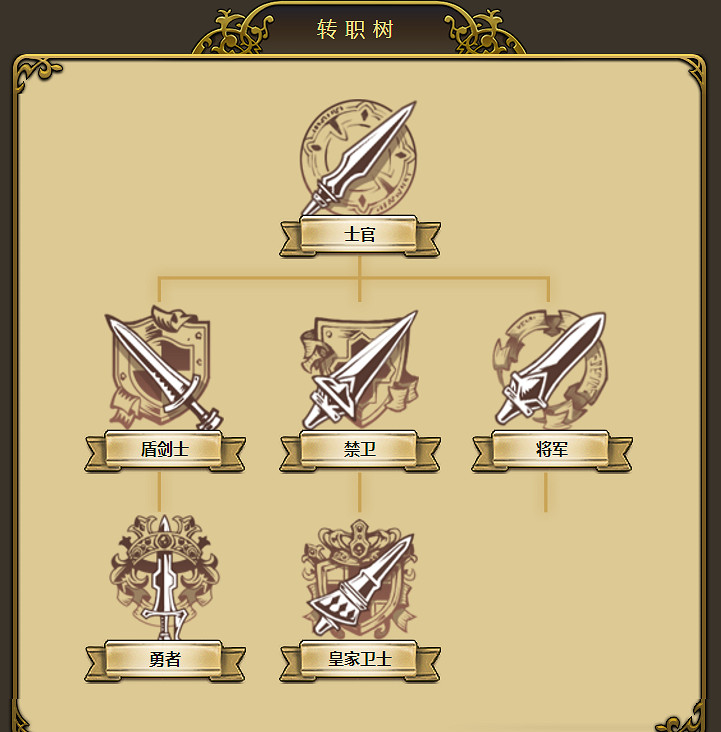Image resolution: width=721 pixels, height=732 pixels.
Task: Open the 勇者 crowned sword emblem
Action: coord(164,577)
